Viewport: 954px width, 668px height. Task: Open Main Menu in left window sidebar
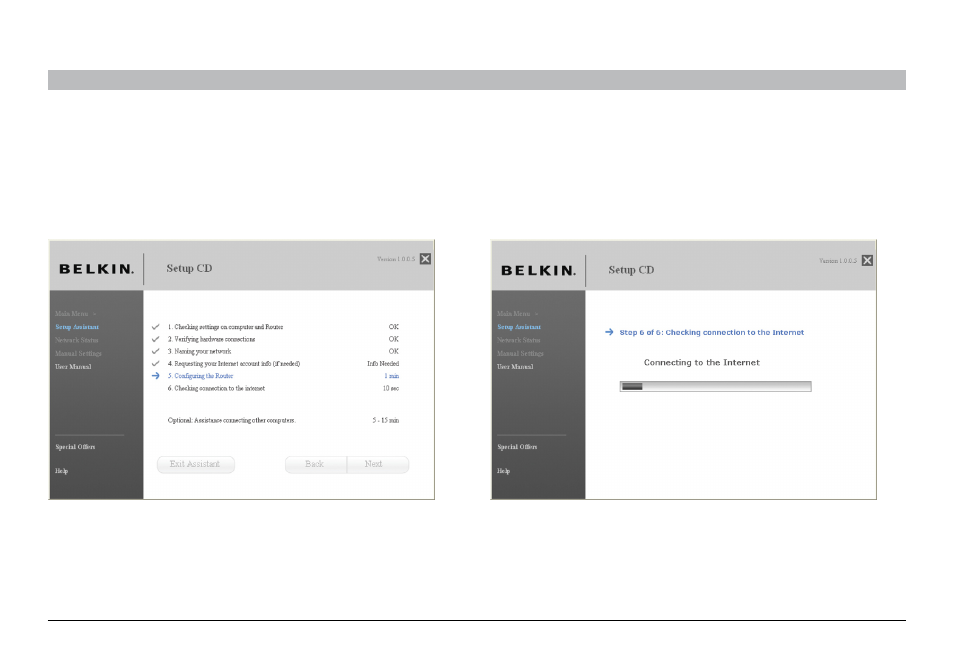tap(75, 314)
